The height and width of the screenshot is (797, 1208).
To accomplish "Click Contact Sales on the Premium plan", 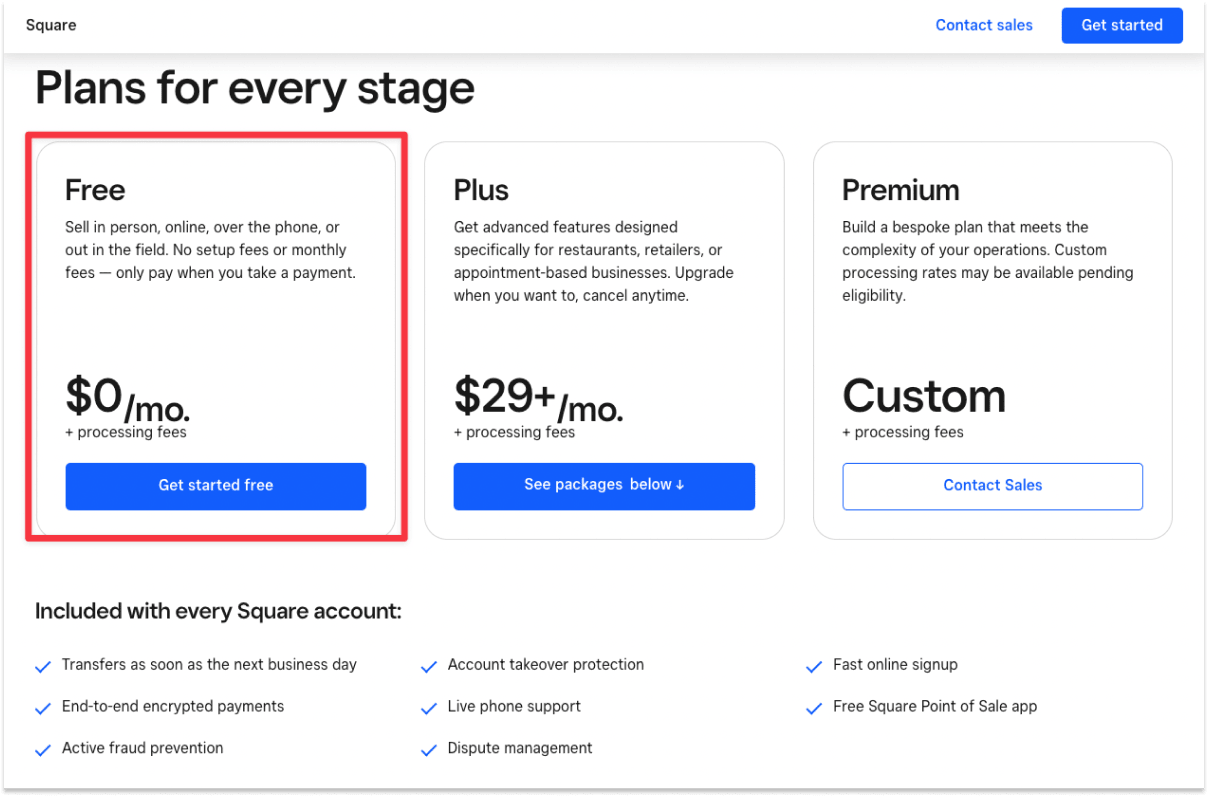I will 992,486.
